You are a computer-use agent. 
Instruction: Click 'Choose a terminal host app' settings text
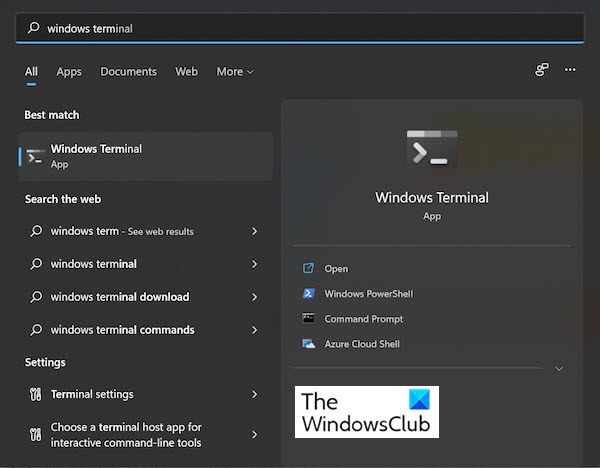[x=126, y=435]
